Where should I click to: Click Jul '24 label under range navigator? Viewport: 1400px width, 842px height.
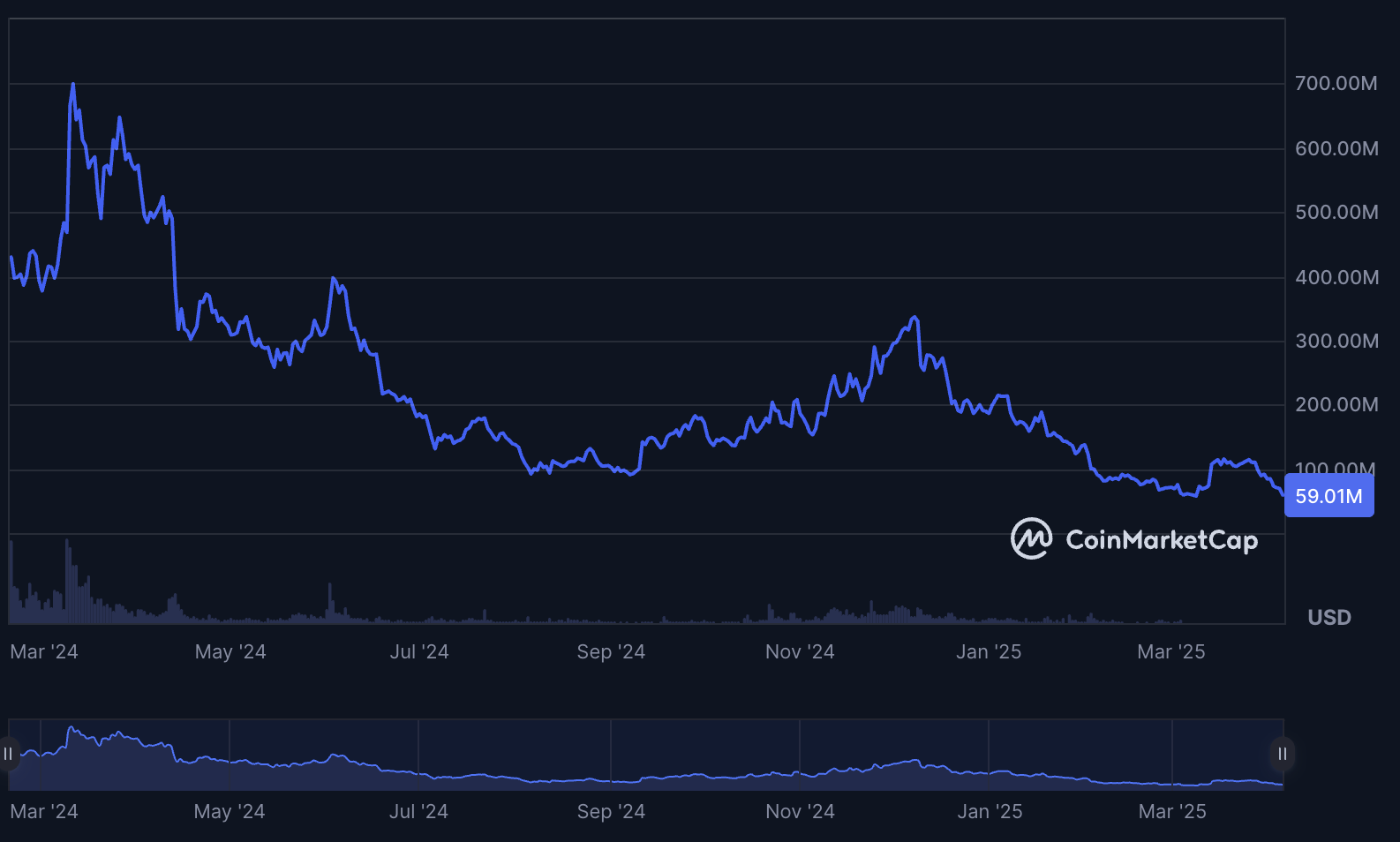point(419,811)
